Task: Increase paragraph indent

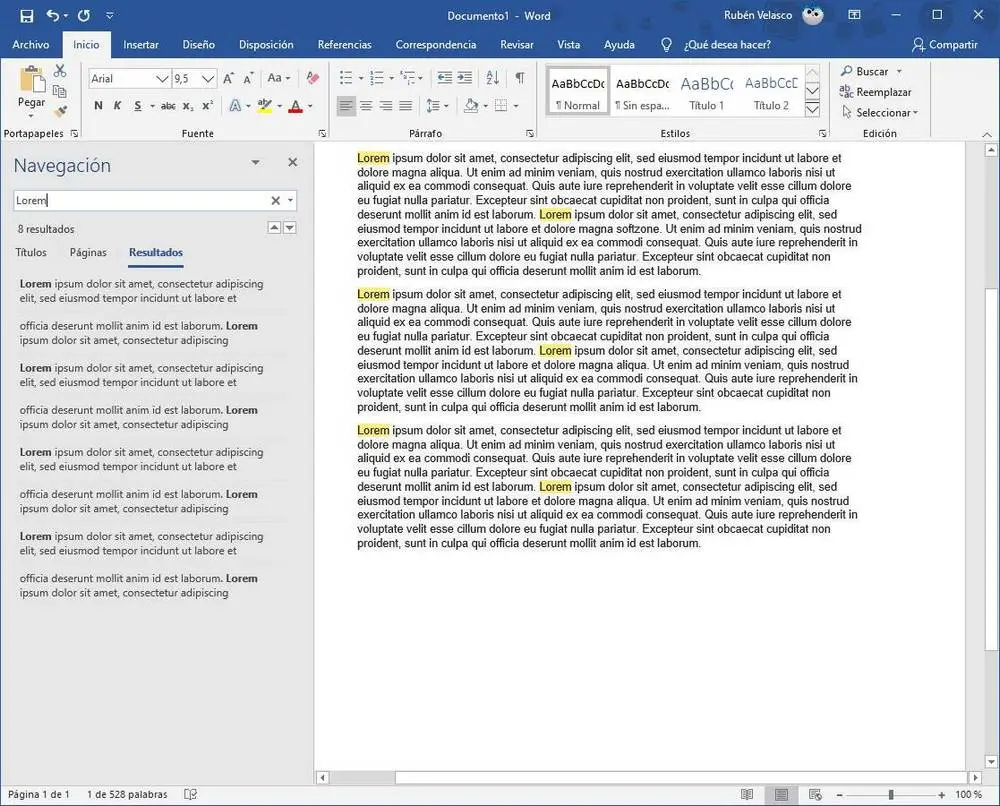Action: pyautogui.click(x=466, y=78)
